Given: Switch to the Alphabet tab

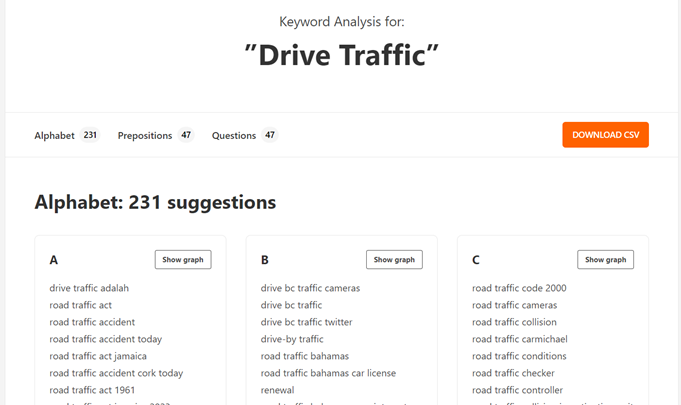Looking at the screenshot, I should point(54,135).
